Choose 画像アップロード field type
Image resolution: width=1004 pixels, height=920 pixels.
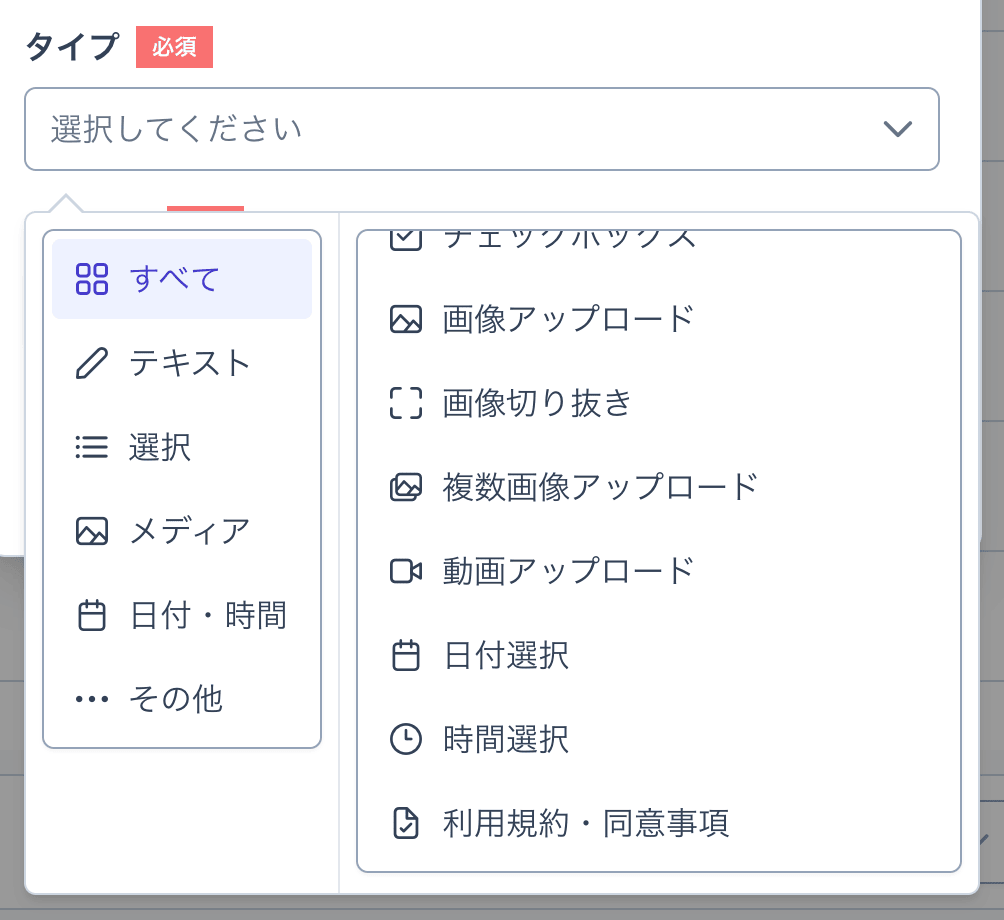coord(659,319)
